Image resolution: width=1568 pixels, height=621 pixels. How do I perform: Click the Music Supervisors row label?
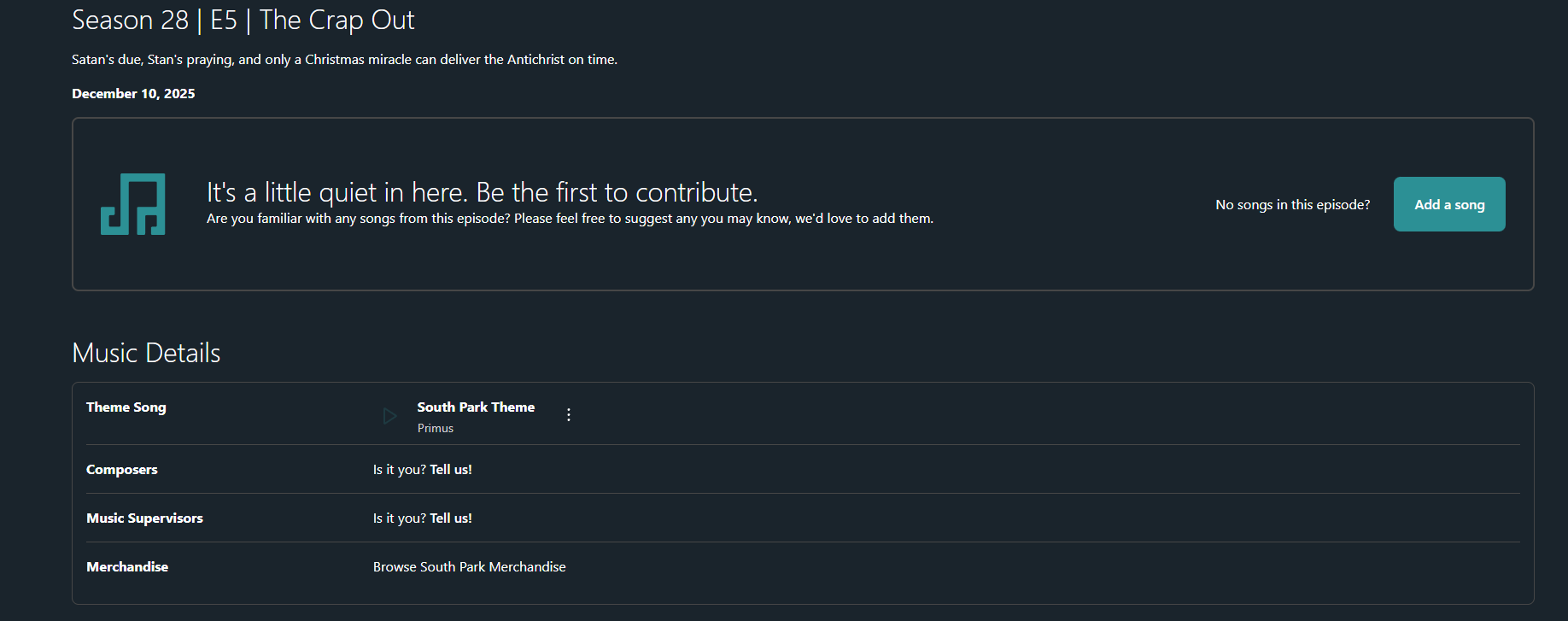click(144, 518)
